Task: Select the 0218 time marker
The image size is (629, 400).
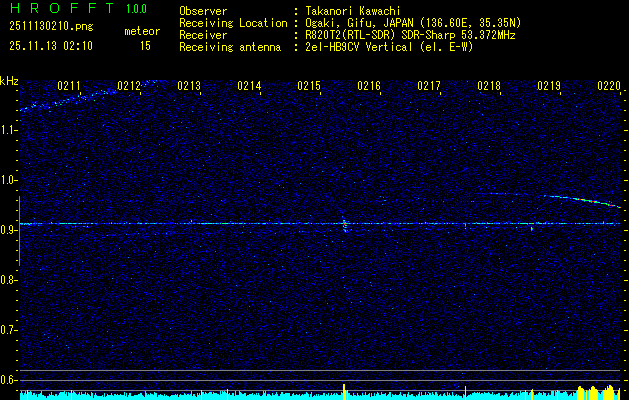Action: tap(489, 87)
